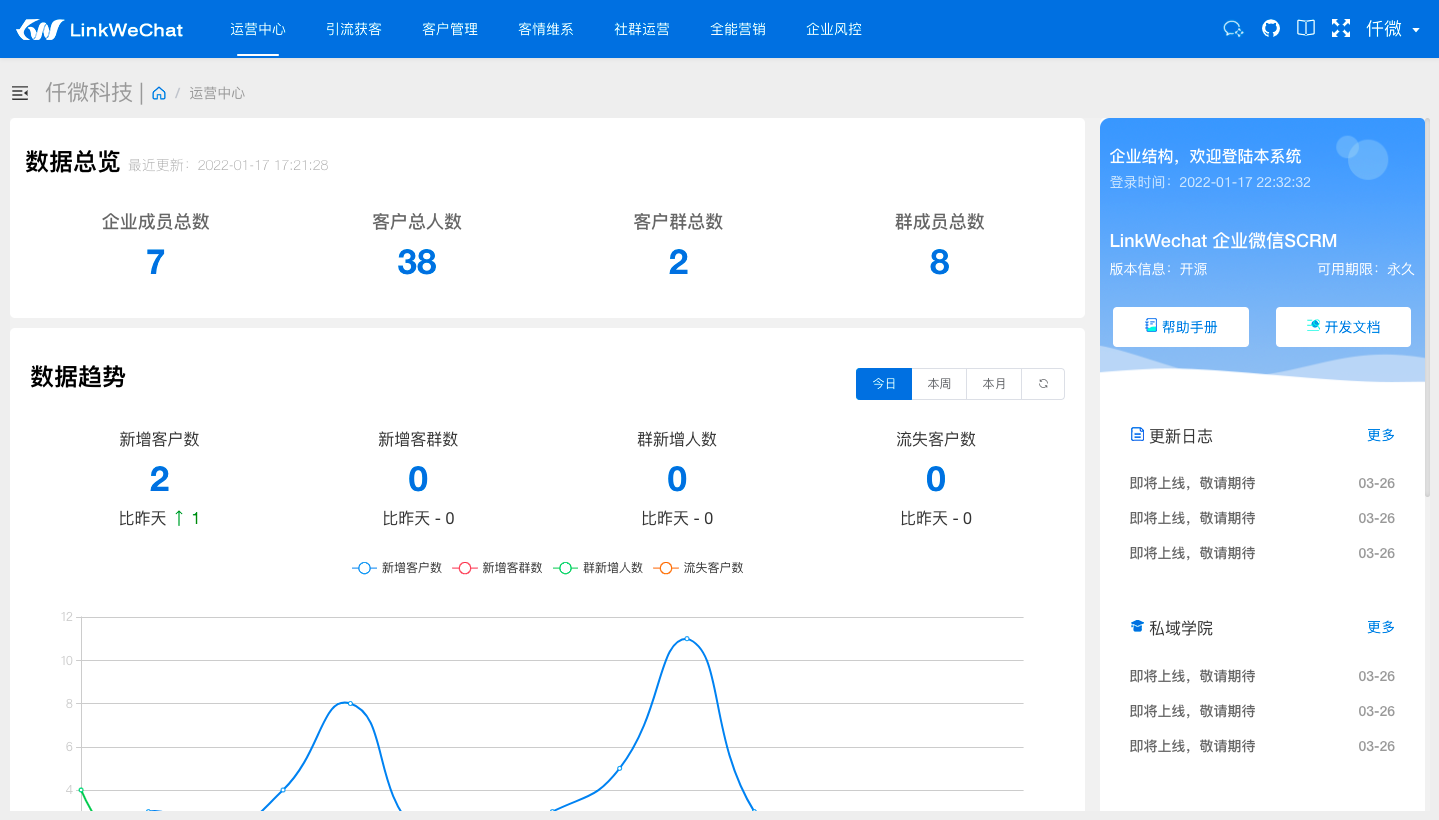Viewport: 1439px width, 820px height.
Task: Click the 比昨天 ↑ 1 indicator
Action: point(159,518)
